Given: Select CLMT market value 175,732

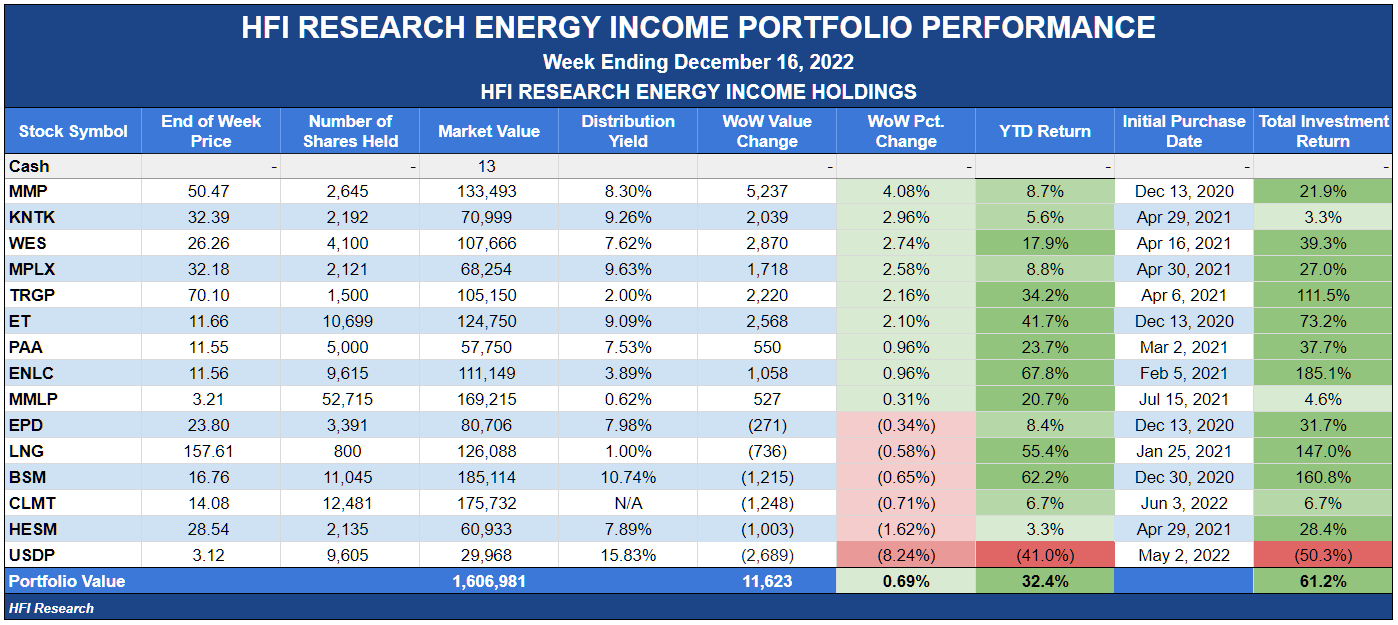Looking at the screenshot, I should 489,503.
